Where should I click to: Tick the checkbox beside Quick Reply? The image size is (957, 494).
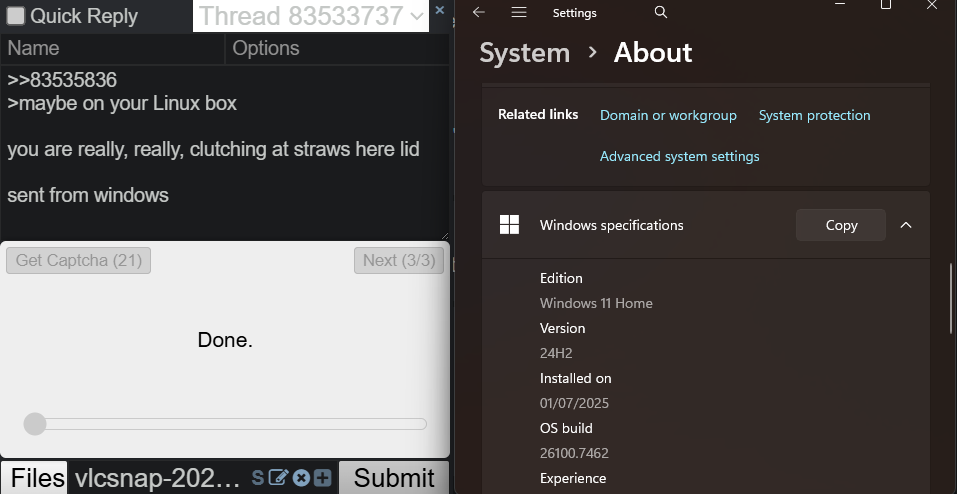[x=15, y=16]
